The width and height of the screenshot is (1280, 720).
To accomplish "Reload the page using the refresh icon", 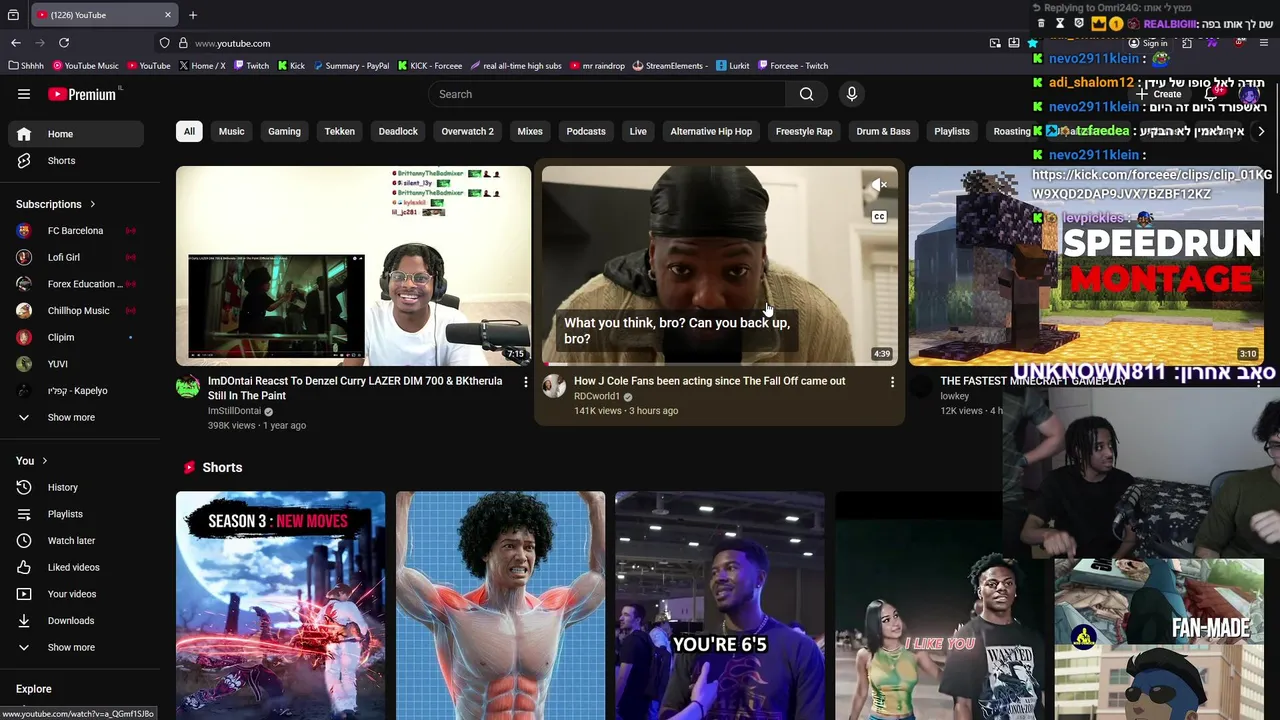I will (64, 43).
